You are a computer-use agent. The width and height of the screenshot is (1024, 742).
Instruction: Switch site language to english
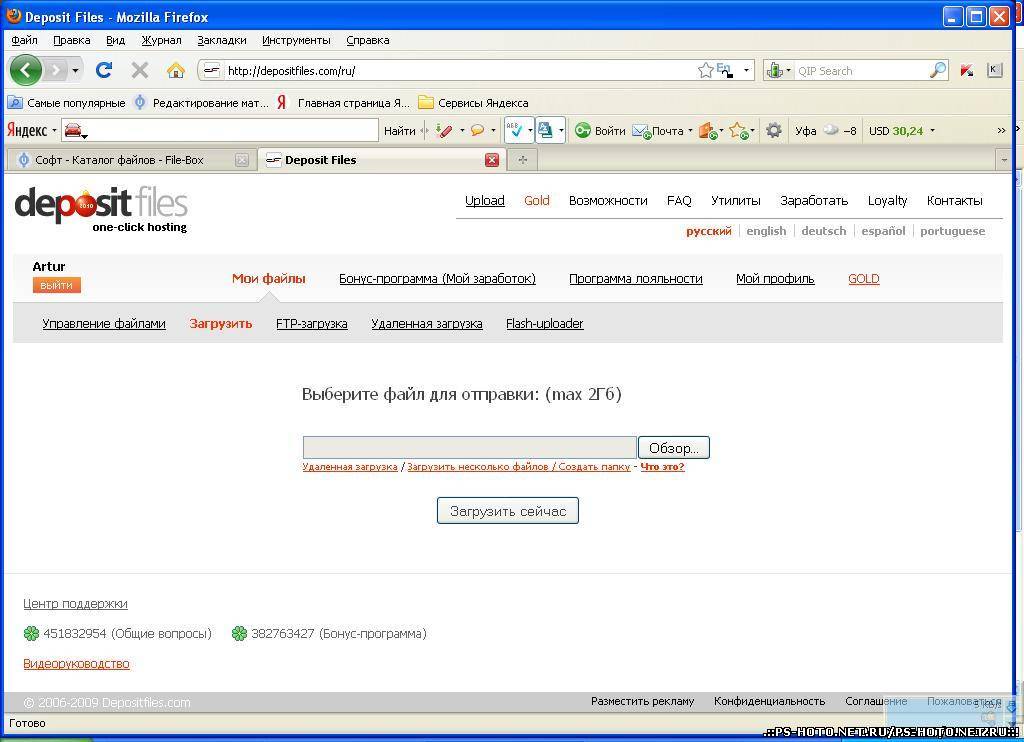pos(766,231)
